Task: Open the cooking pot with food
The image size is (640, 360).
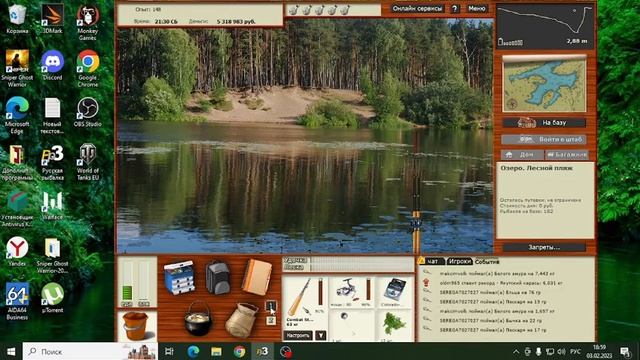Action: coord(198,318)
